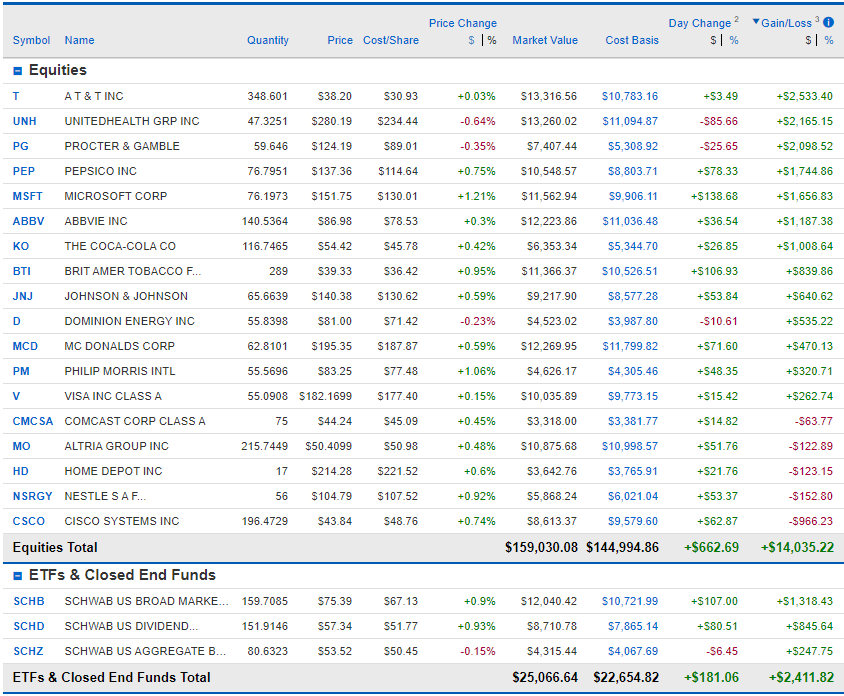Show Day Change in percent
This screenshot has width=844, height=696.
[734, 40]
